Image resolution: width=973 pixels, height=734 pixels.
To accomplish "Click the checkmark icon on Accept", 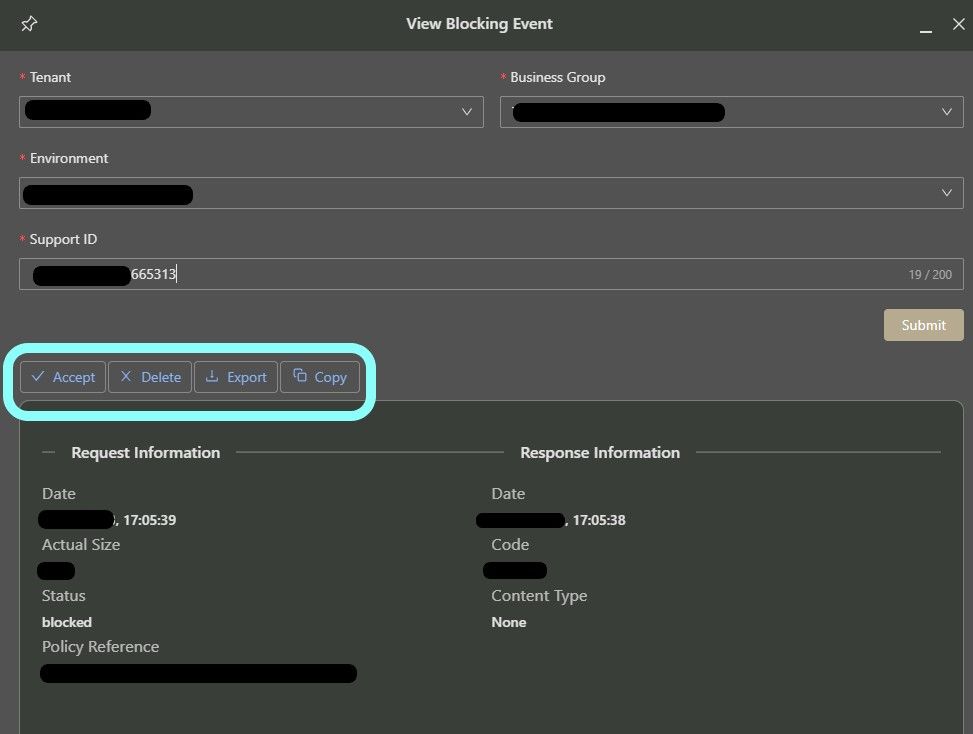I will pos(38,377).
